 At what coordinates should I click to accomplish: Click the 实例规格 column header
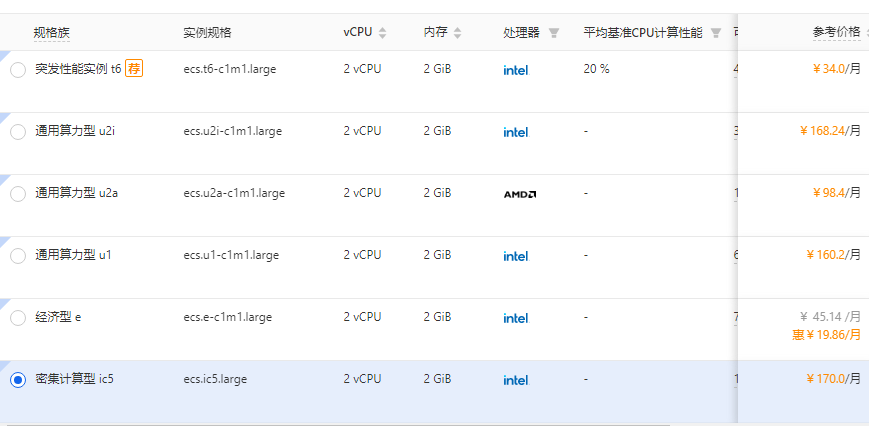pyautogui.click(x=207, y=32)
